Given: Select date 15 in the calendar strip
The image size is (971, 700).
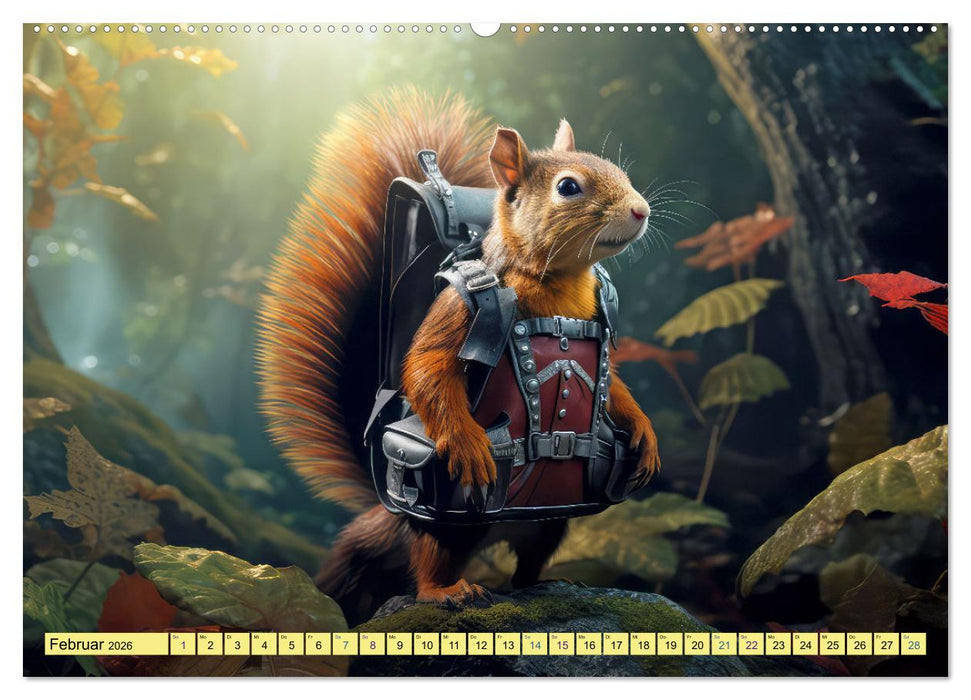Looking at the screenshot, I should point(562,646).
